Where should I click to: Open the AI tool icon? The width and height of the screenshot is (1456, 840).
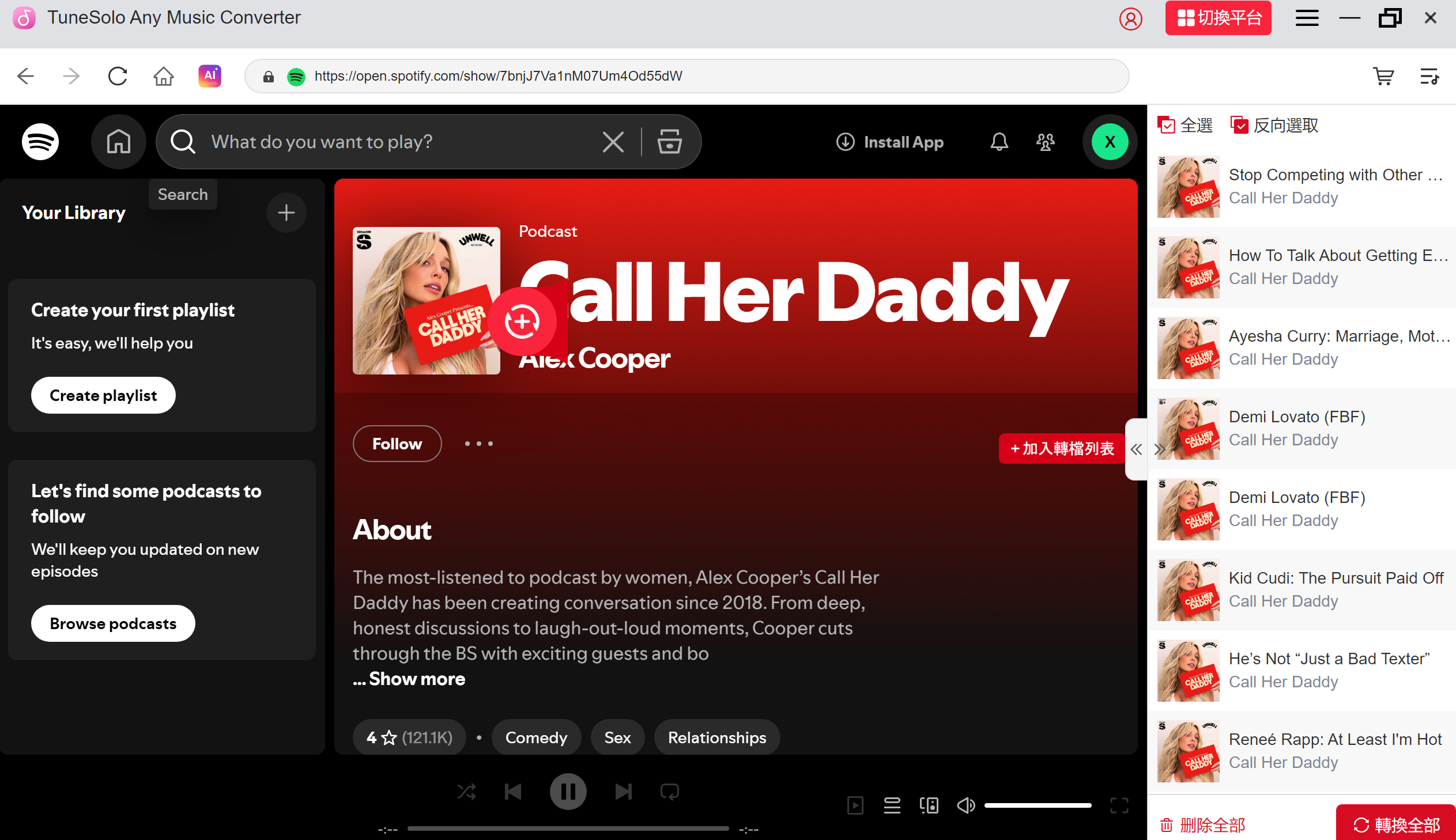209,75
